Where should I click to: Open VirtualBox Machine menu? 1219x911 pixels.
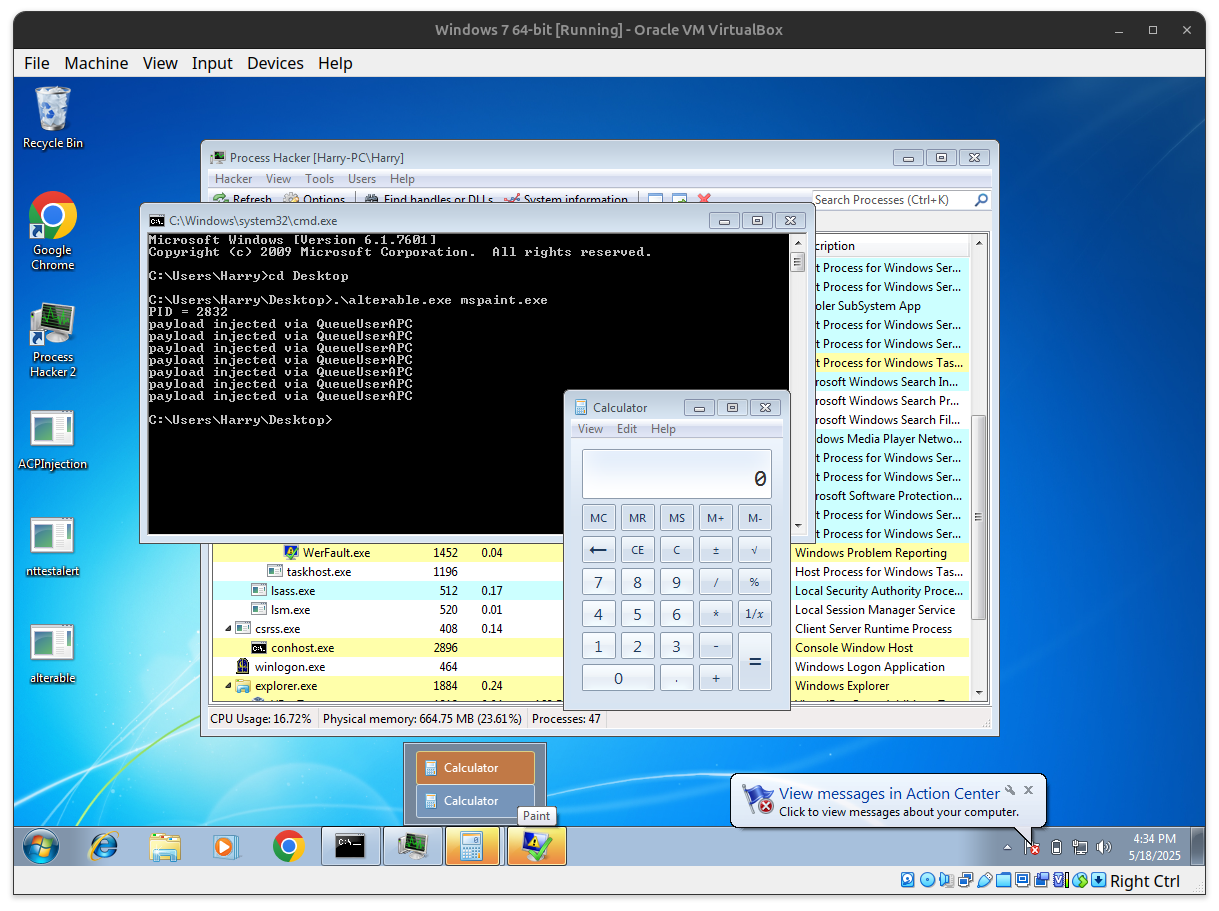click(96, 63)
